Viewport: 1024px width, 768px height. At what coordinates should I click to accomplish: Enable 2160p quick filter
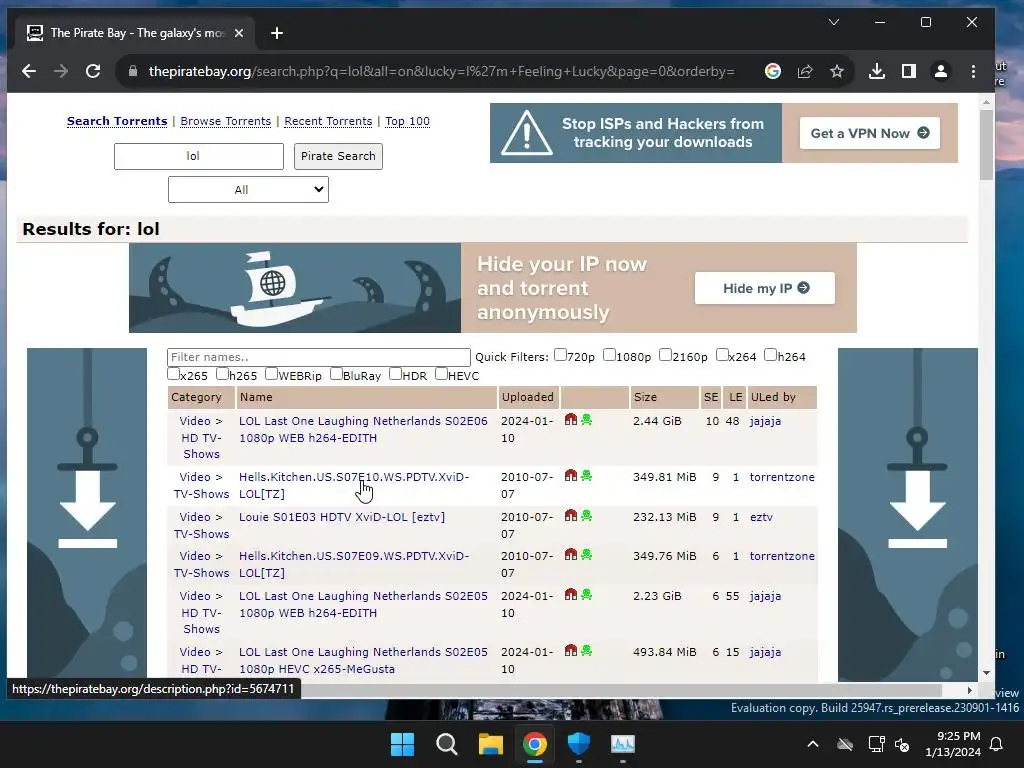click(x=665, y=355)
